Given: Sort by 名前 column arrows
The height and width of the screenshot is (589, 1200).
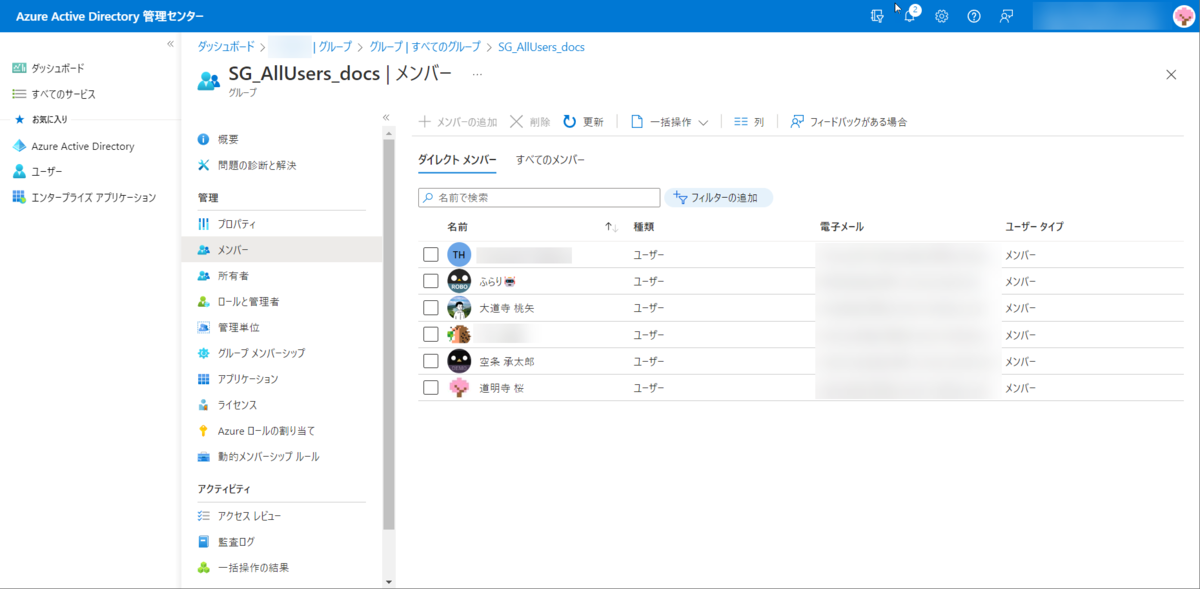Looking at the screenshot, I should tap(611, 227).
